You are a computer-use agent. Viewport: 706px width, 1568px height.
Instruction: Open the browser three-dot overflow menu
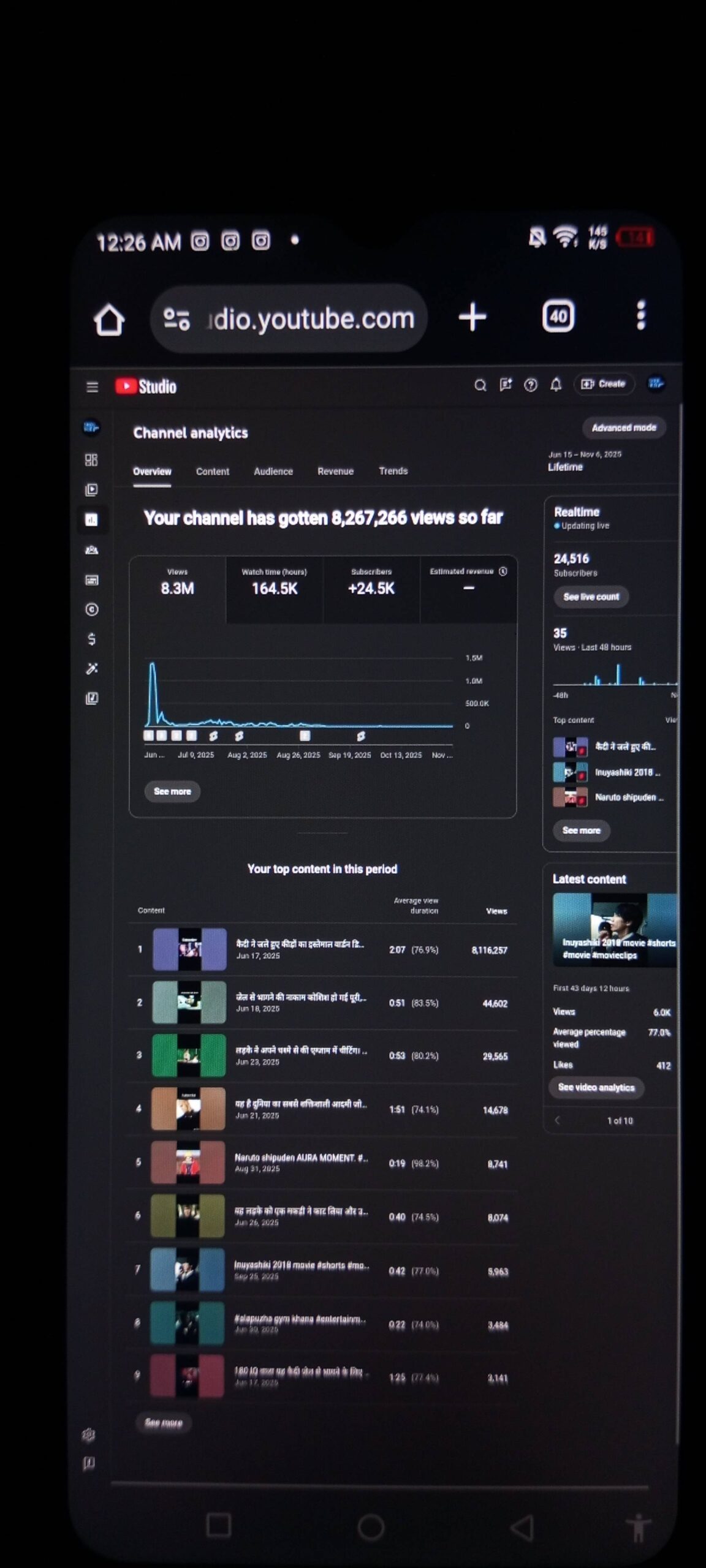[x=640, y=315]
